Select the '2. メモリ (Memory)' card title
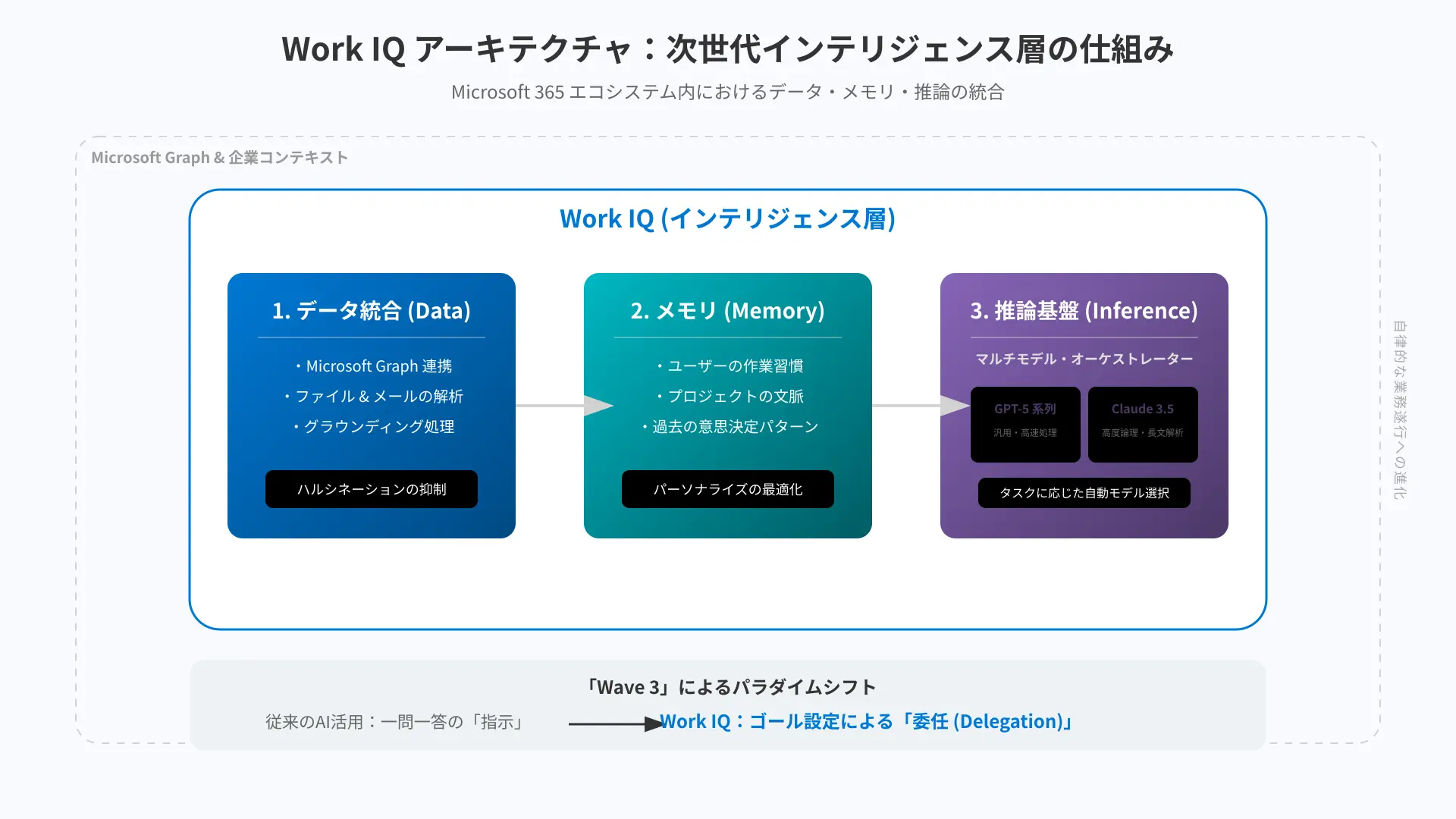1456x819 pixels. coord(728,310)
